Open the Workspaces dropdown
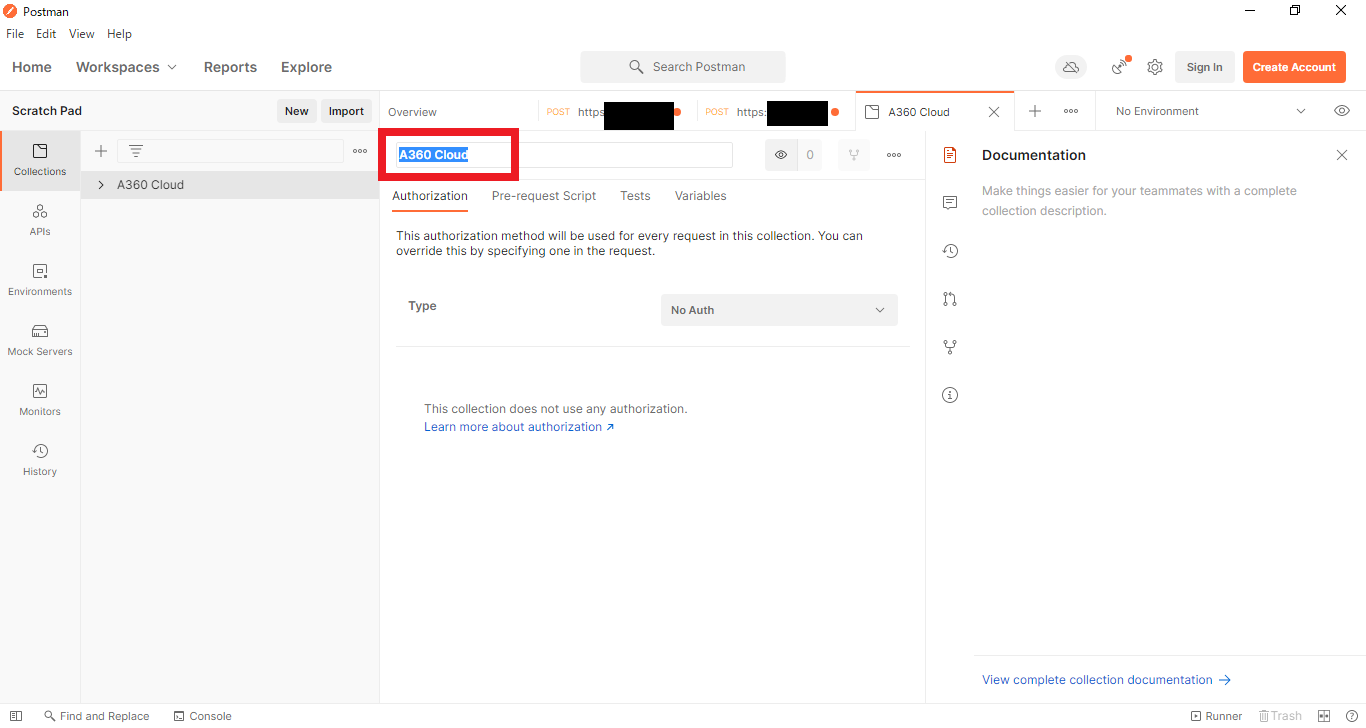 126,67
